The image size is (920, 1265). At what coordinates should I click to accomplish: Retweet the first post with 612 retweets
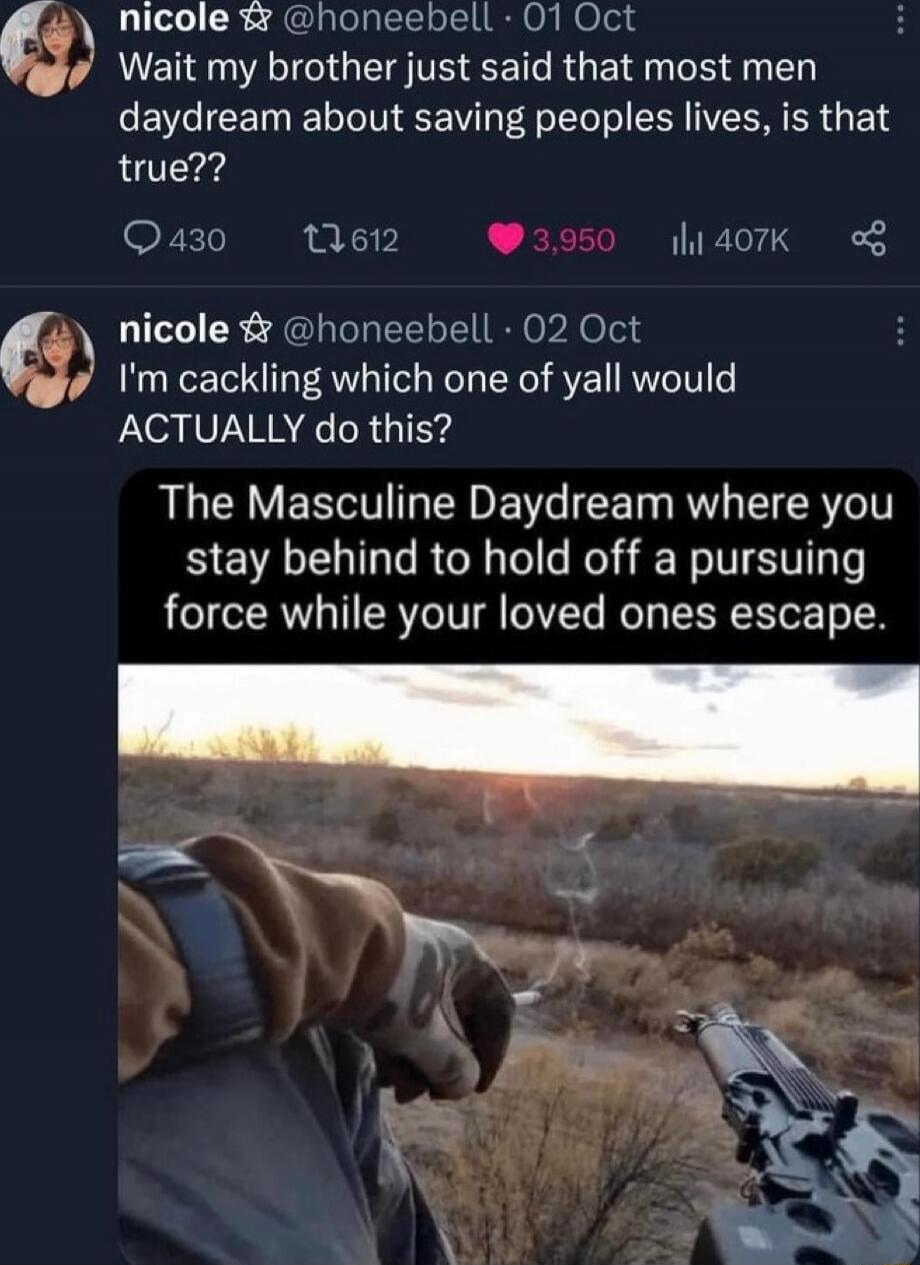click(319, 239)
